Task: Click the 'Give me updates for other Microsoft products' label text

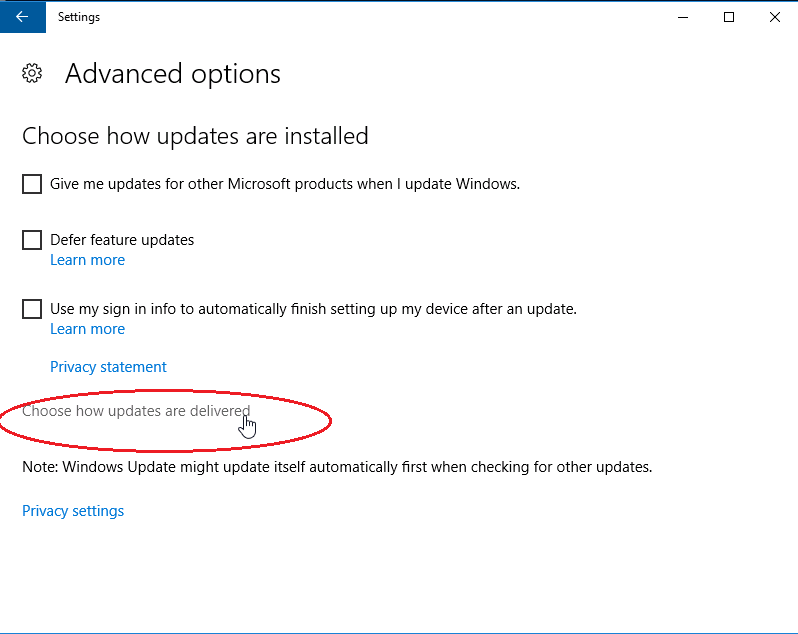Action: (285, 184)
